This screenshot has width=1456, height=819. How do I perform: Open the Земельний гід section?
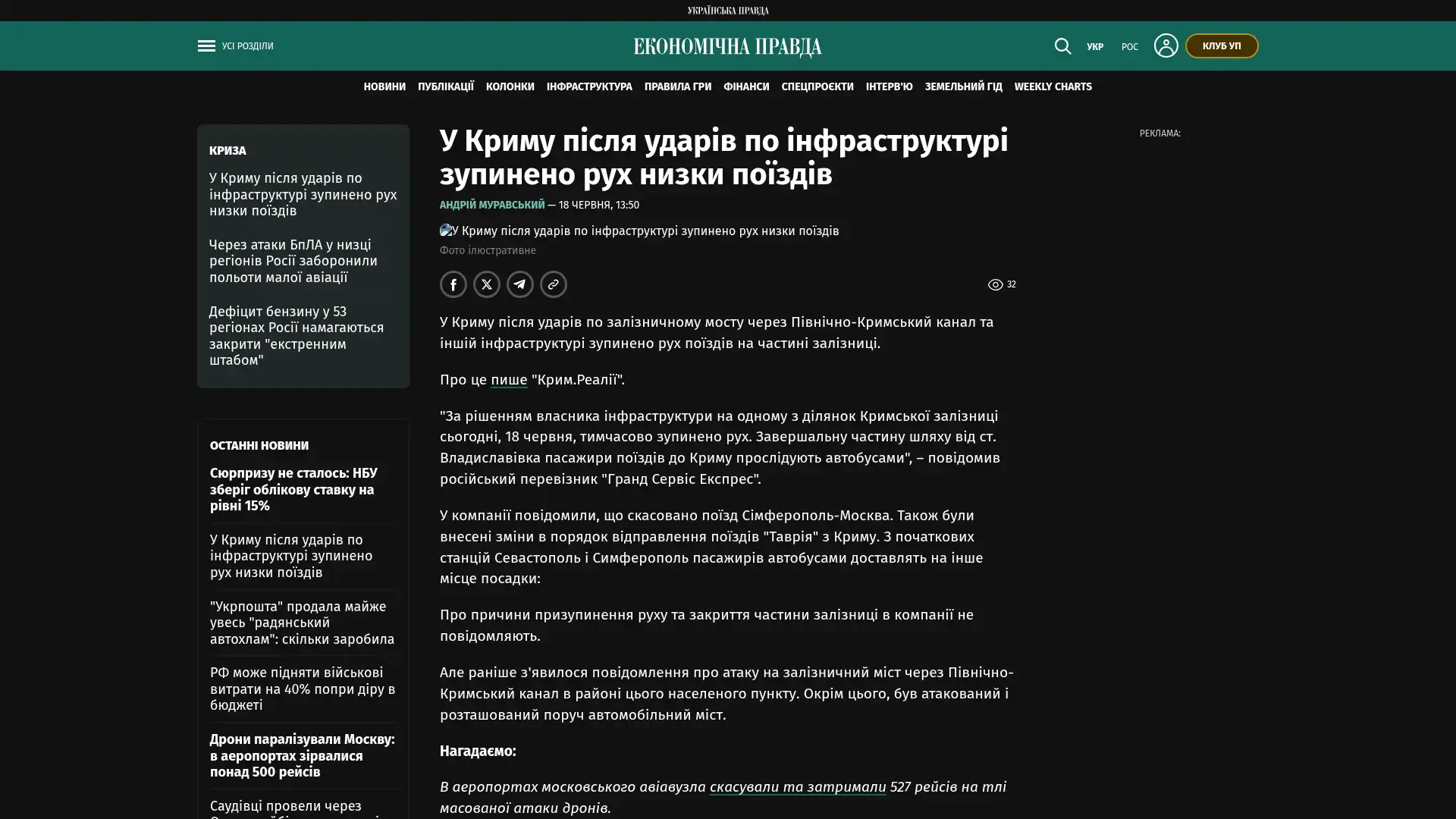(x=963, y=87)
